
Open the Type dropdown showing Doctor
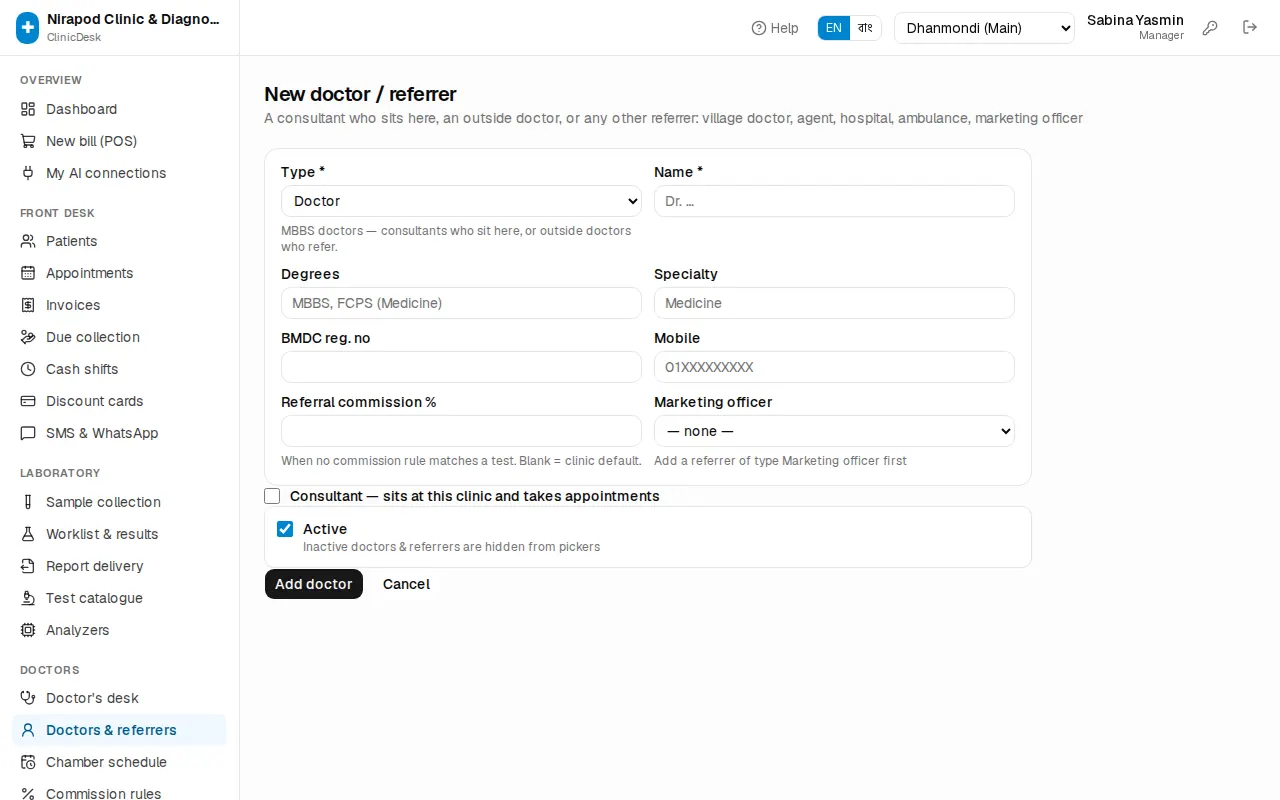point(461,201)
